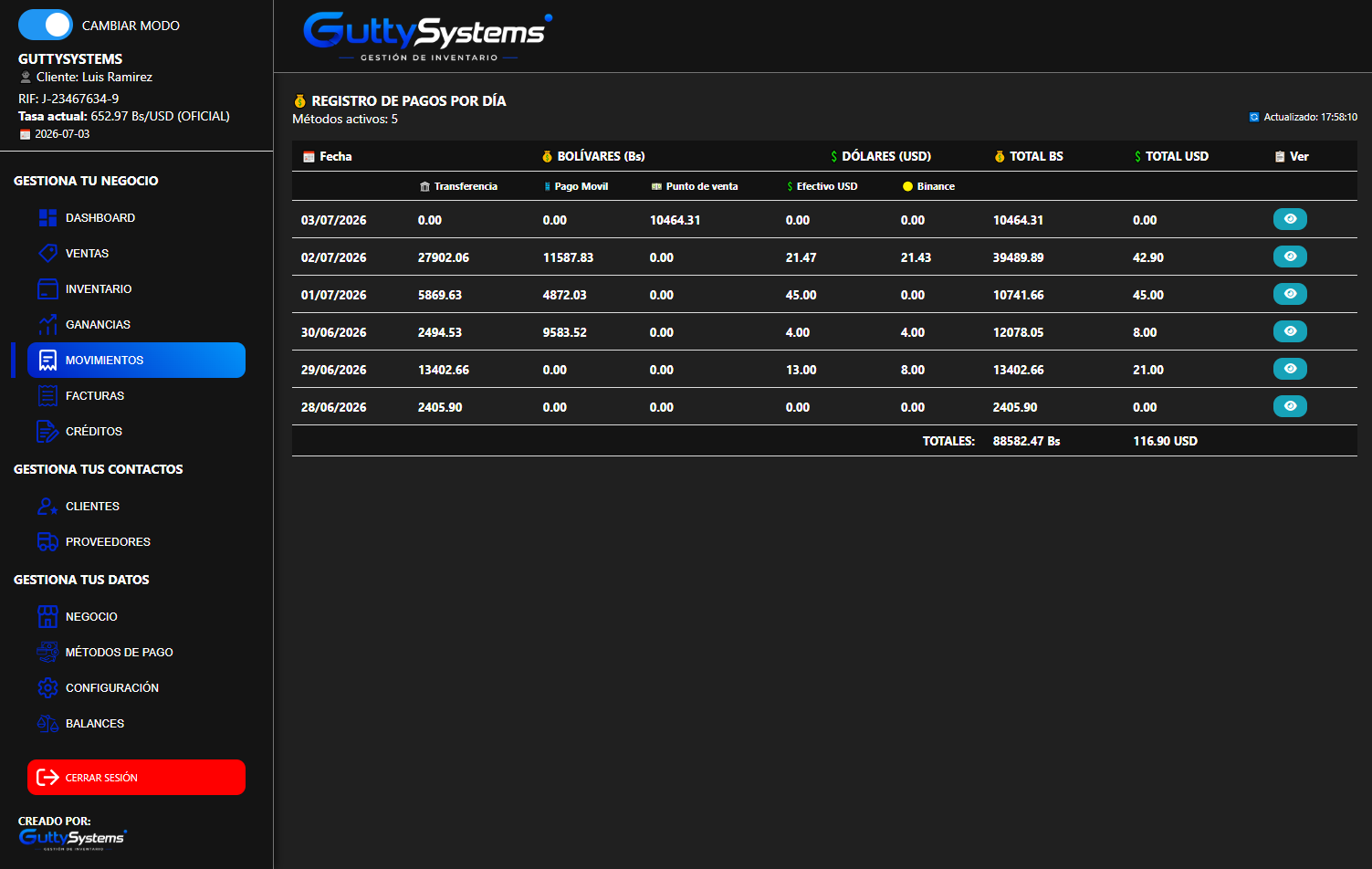The width and height of the screenshot is (1372, 869).
Task: Click the Cerrar Sesión button
Action: pyautogui.click(x=136, y=777)
